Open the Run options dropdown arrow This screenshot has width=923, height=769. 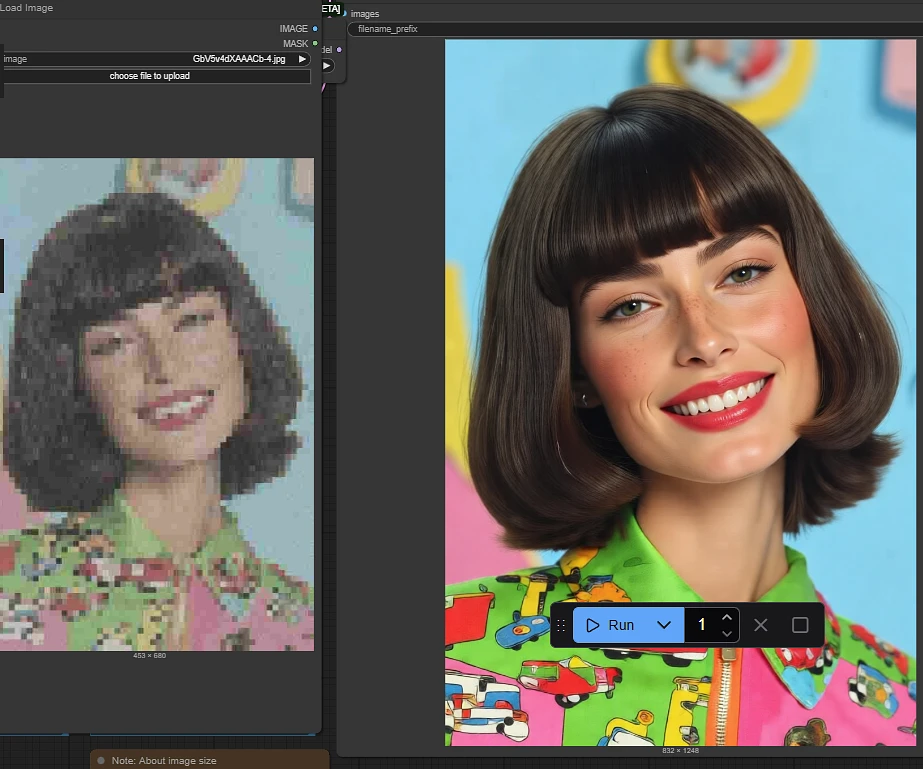pos(665,625)
